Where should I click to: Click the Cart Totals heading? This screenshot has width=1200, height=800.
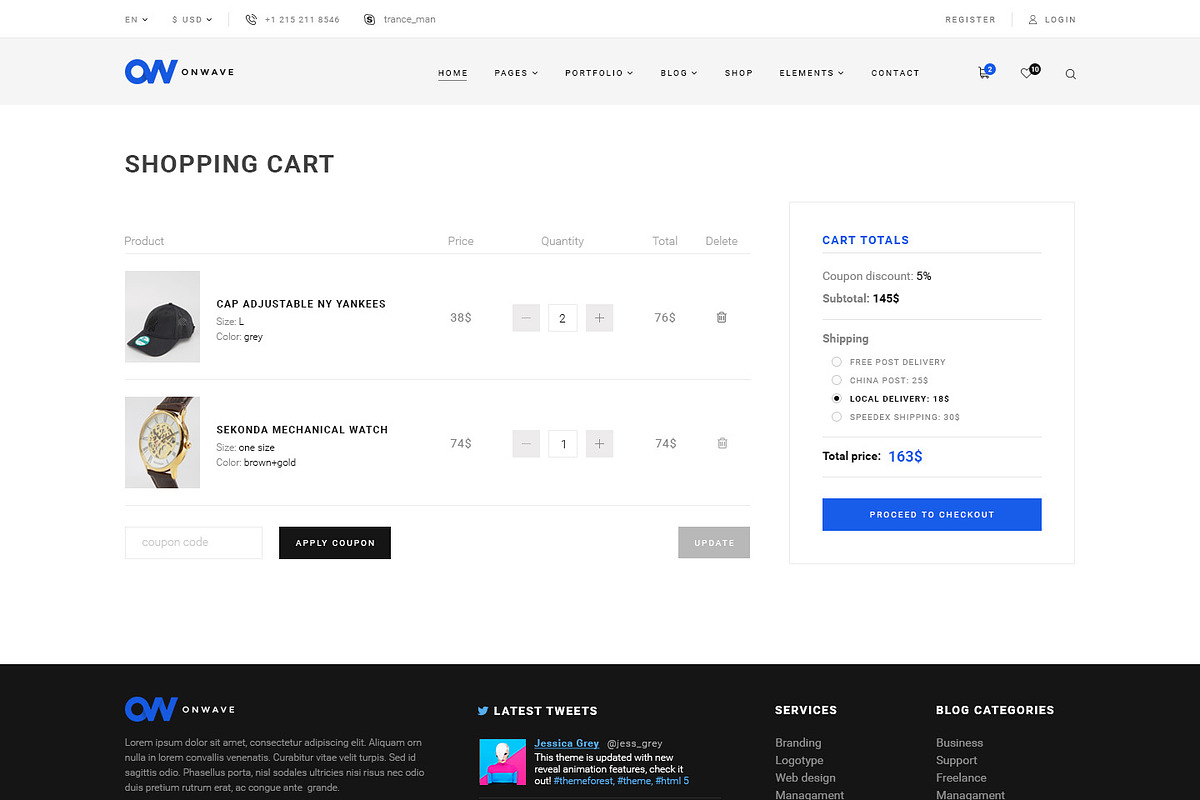866,240
